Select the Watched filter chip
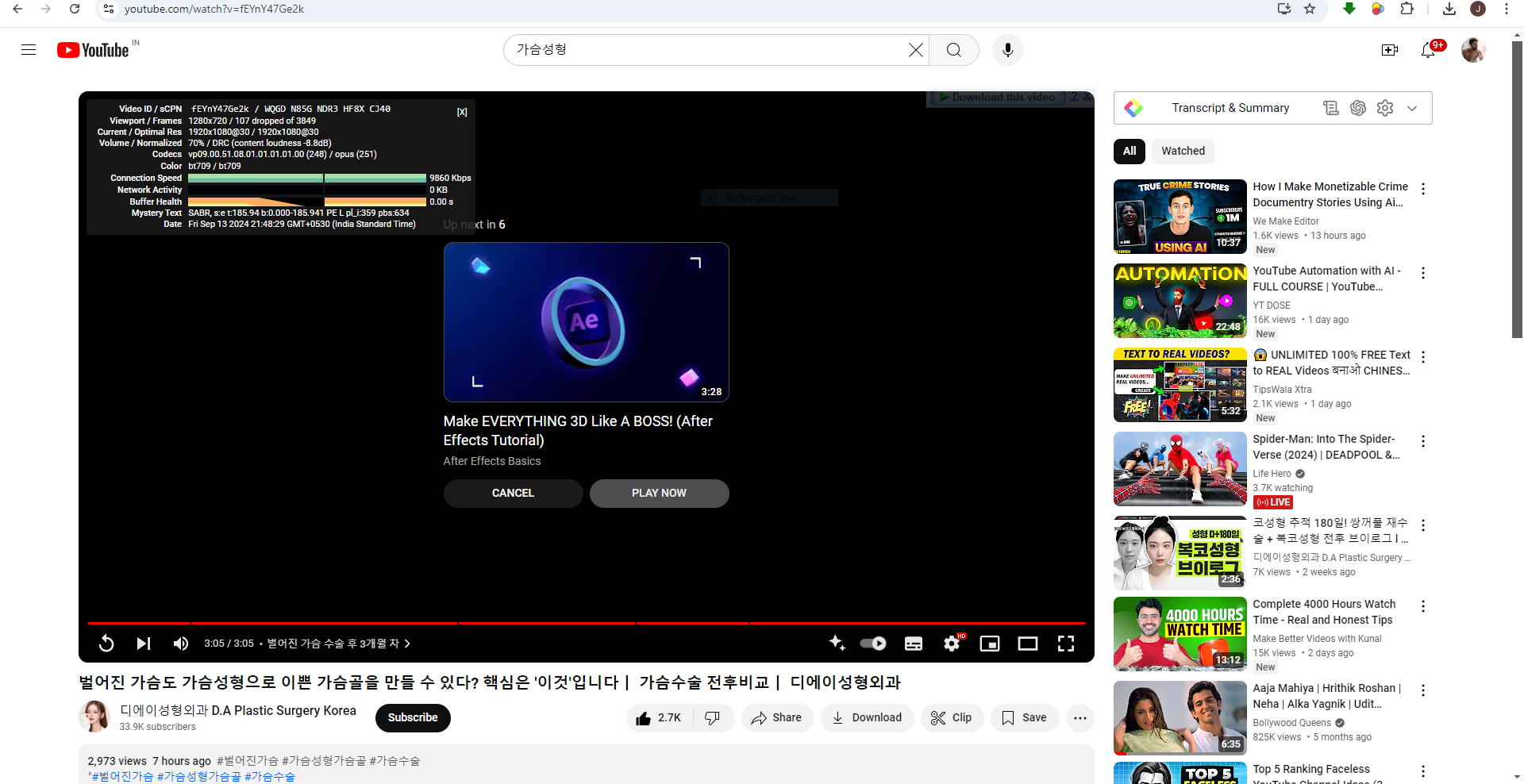The height and width of the screenshot is (784, 1524). 1183,151
